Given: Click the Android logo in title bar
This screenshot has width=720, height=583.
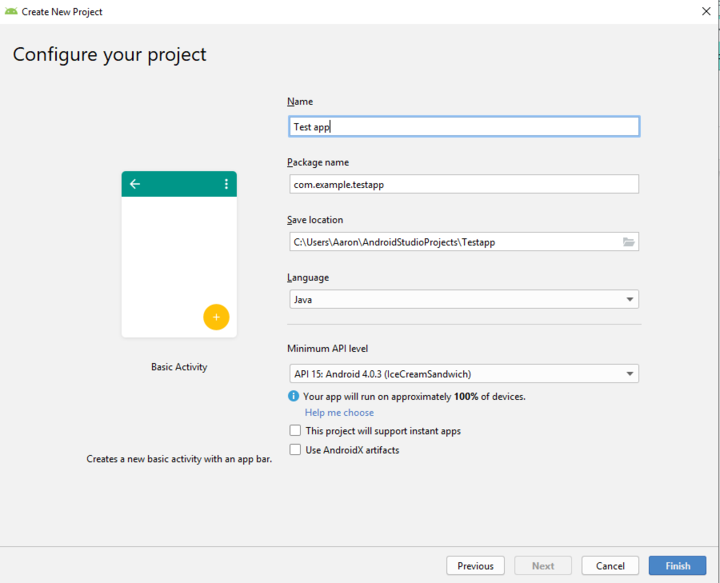Looking at the screenshot, I should [x=11, y=11].
